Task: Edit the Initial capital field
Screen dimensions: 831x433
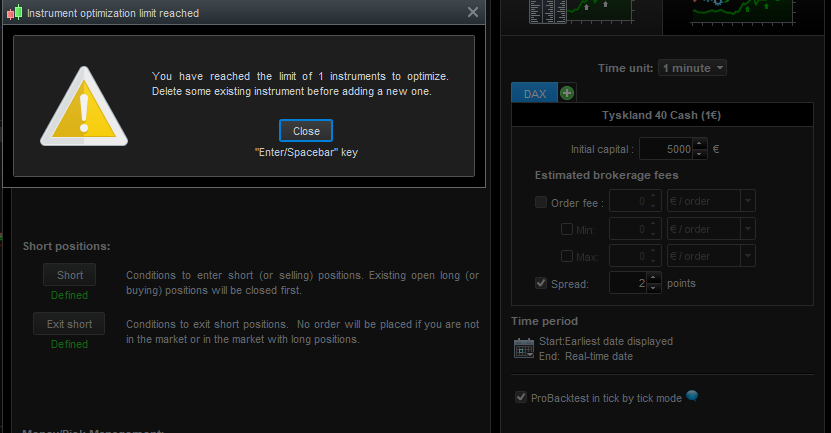Action: pyautogui.click(x=667, y=149)
